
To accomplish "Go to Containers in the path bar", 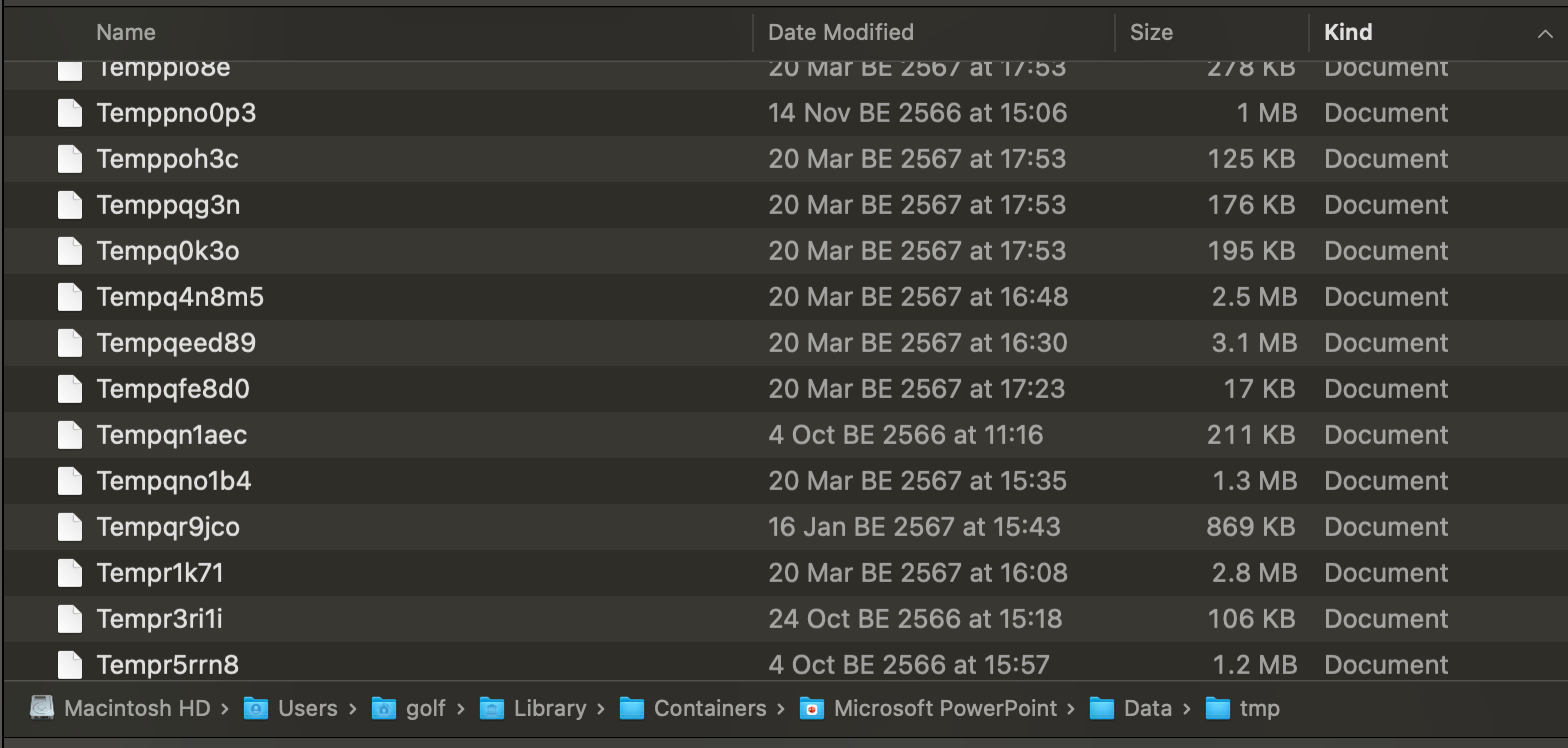I will pos(709,708).
